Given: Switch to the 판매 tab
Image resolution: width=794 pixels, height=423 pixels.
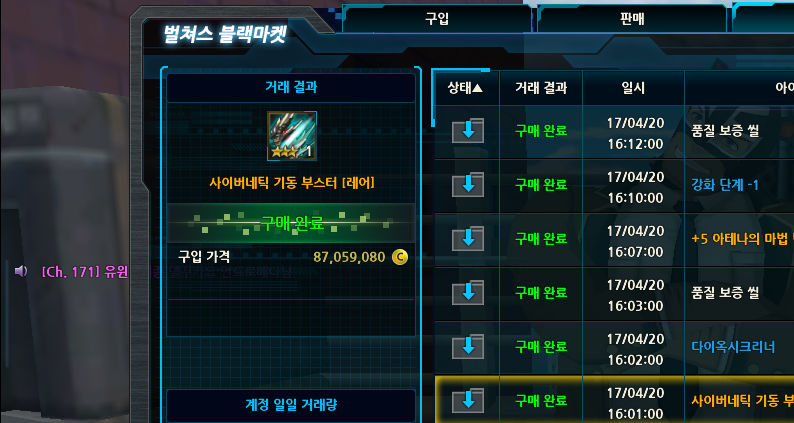Looking at the screenshot, I should pyautogui.click(x=631, y=19).
